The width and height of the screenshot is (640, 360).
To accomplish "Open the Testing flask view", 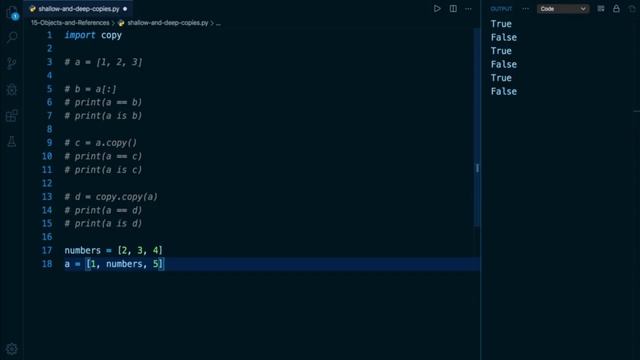I will click(x=12, y=142).
